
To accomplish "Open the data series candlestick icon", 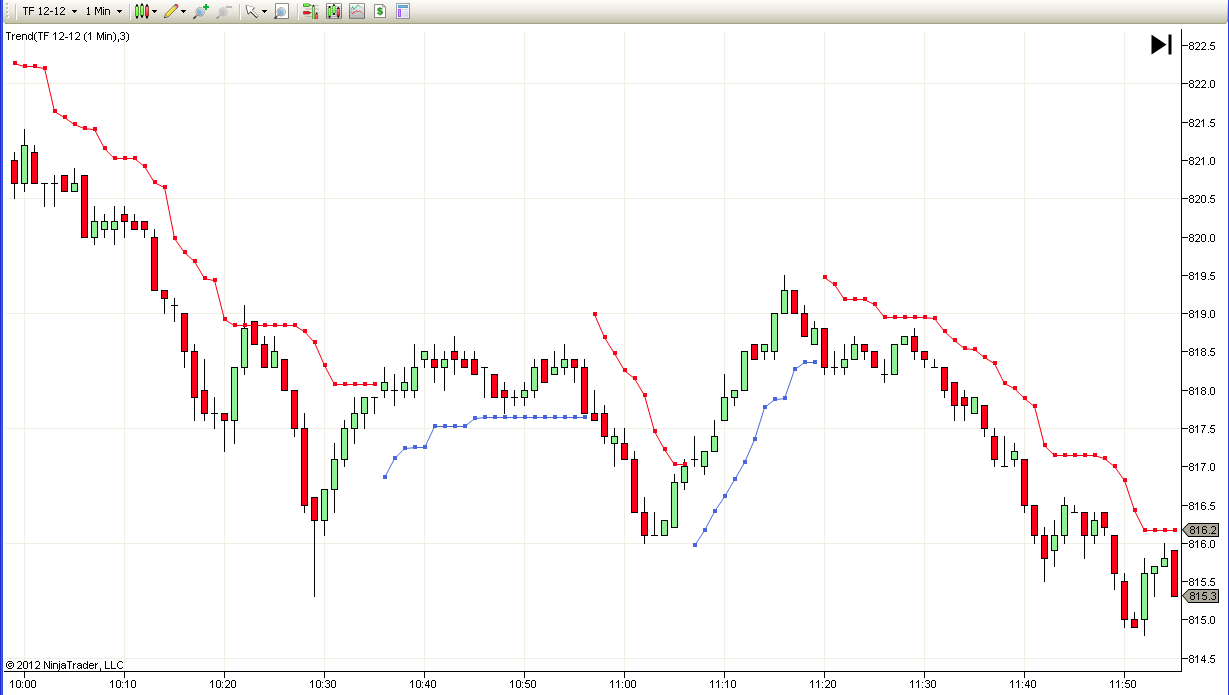I will point(333,12).
